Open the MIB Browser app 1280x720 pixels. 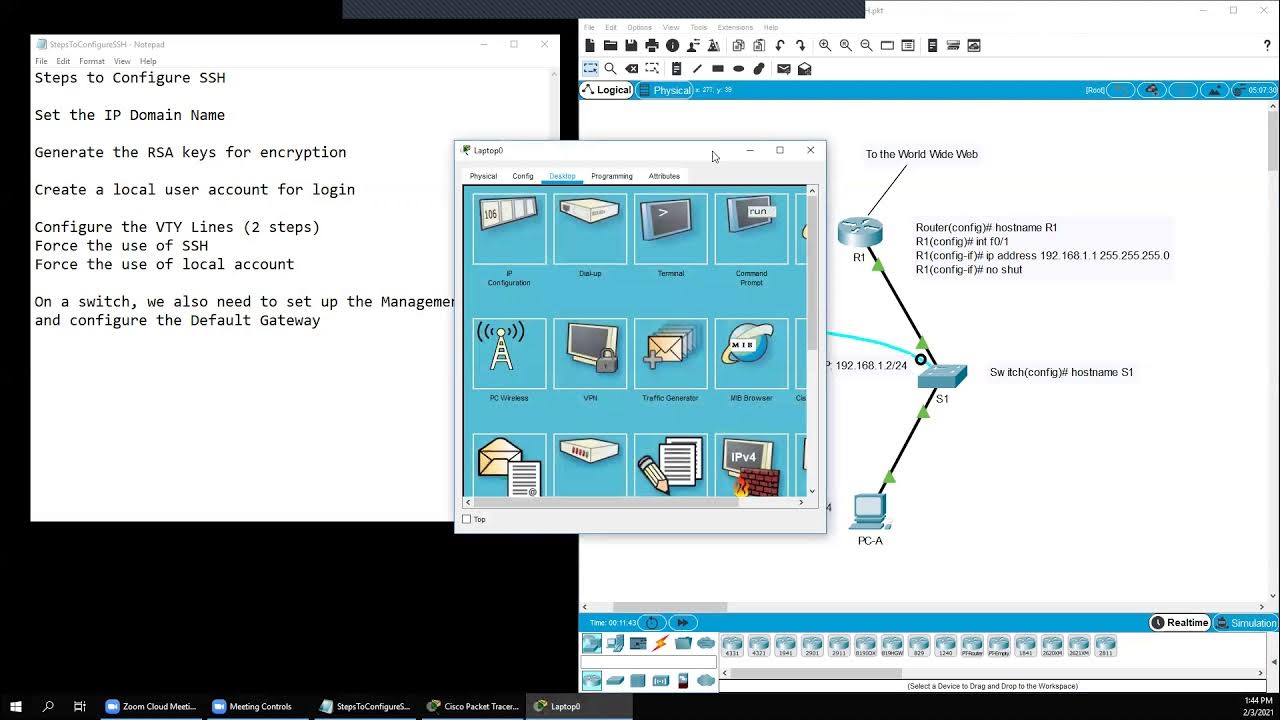click(x=751, y=353)
